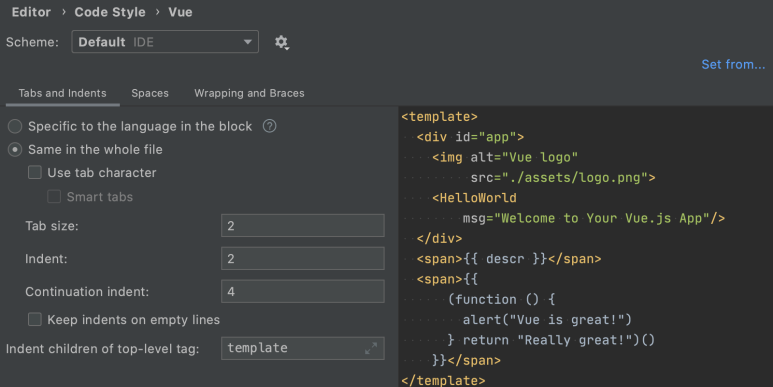
Task: Click the Scheme dropdown arrow
Action: pyautogui.click(x=247, y=42)
